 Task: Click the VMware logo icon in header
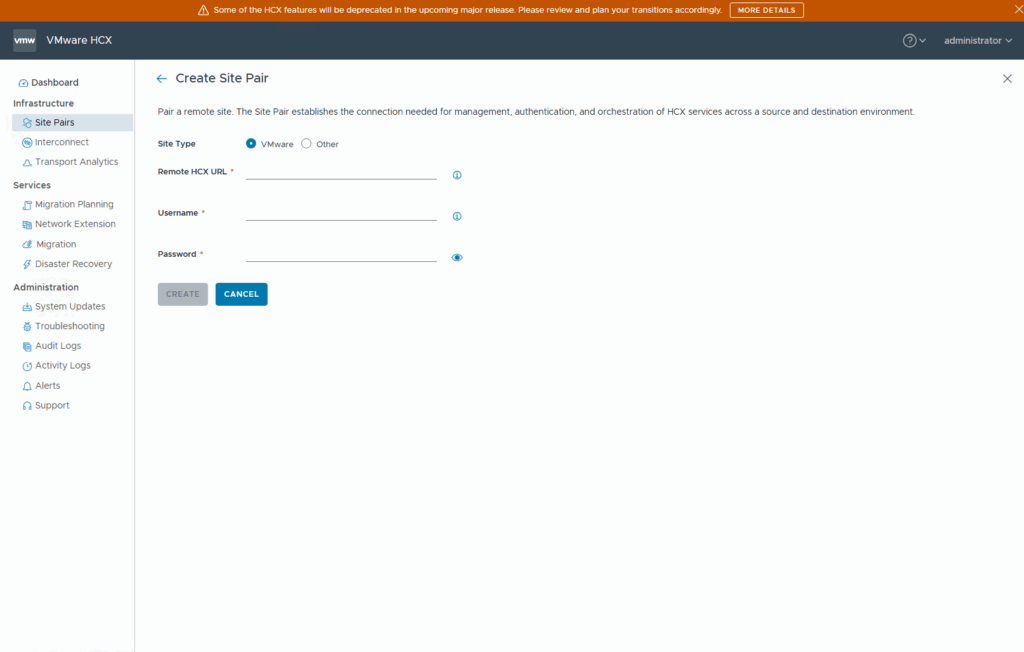25,41
